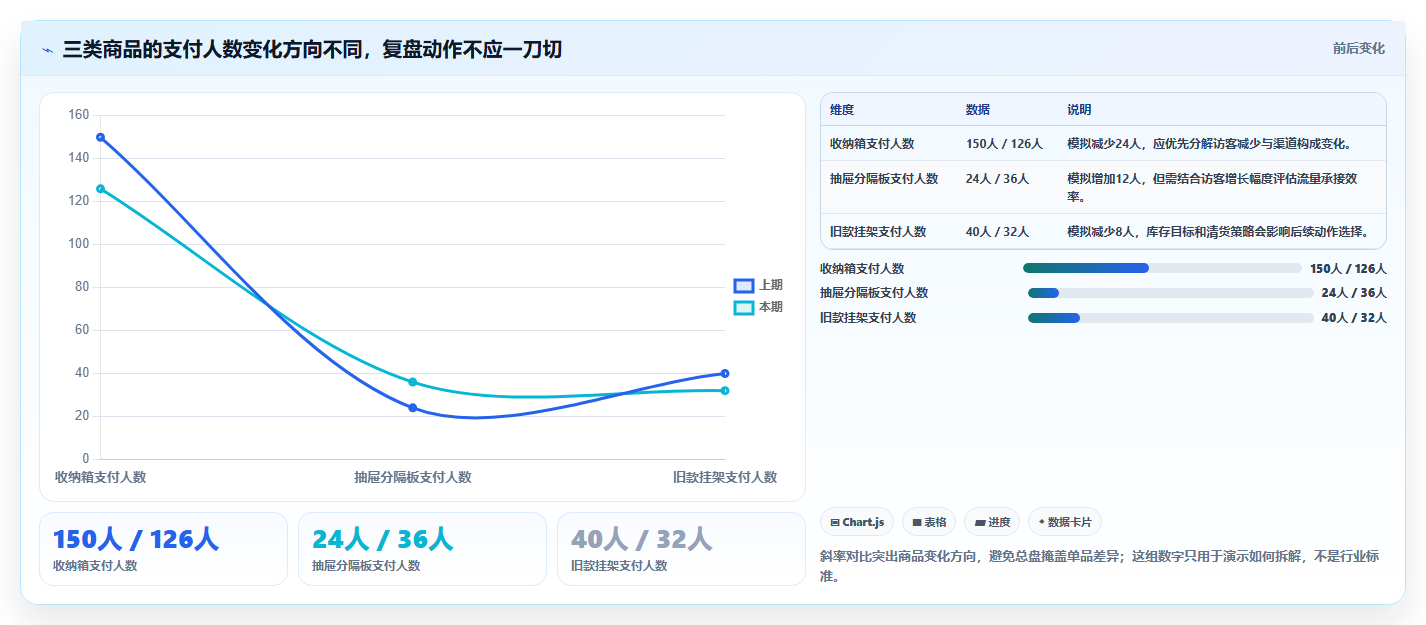Click progress label 抽屉分隔板支付人数
The height and width of the screenshot is (625, 1426).
[874, 293]
